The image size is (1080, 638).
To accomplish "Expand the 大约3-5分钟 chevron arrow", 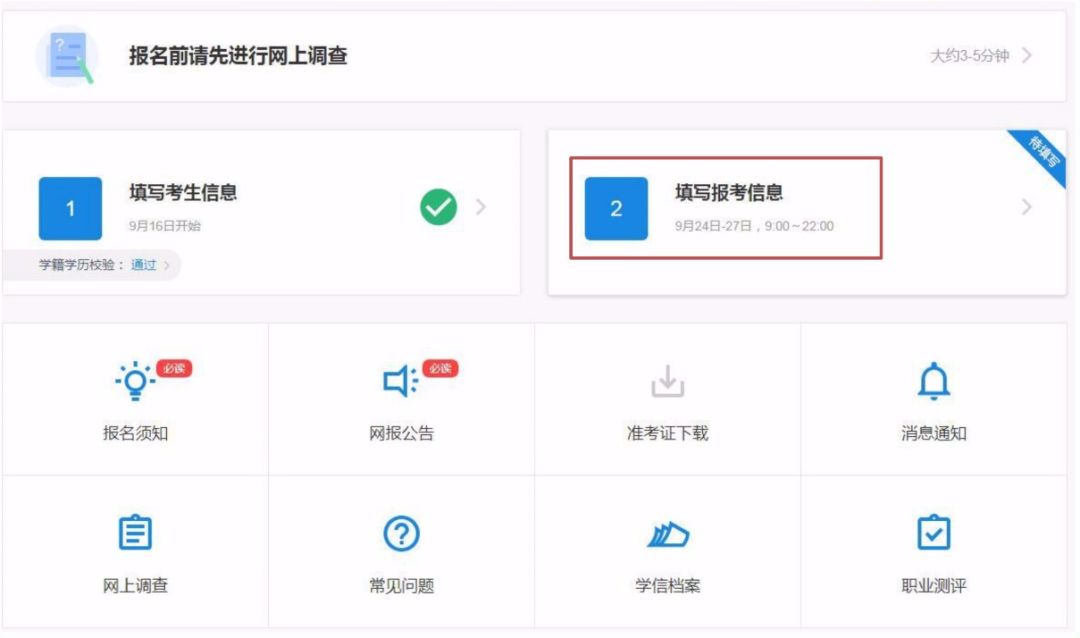I will pos(1027,56).
